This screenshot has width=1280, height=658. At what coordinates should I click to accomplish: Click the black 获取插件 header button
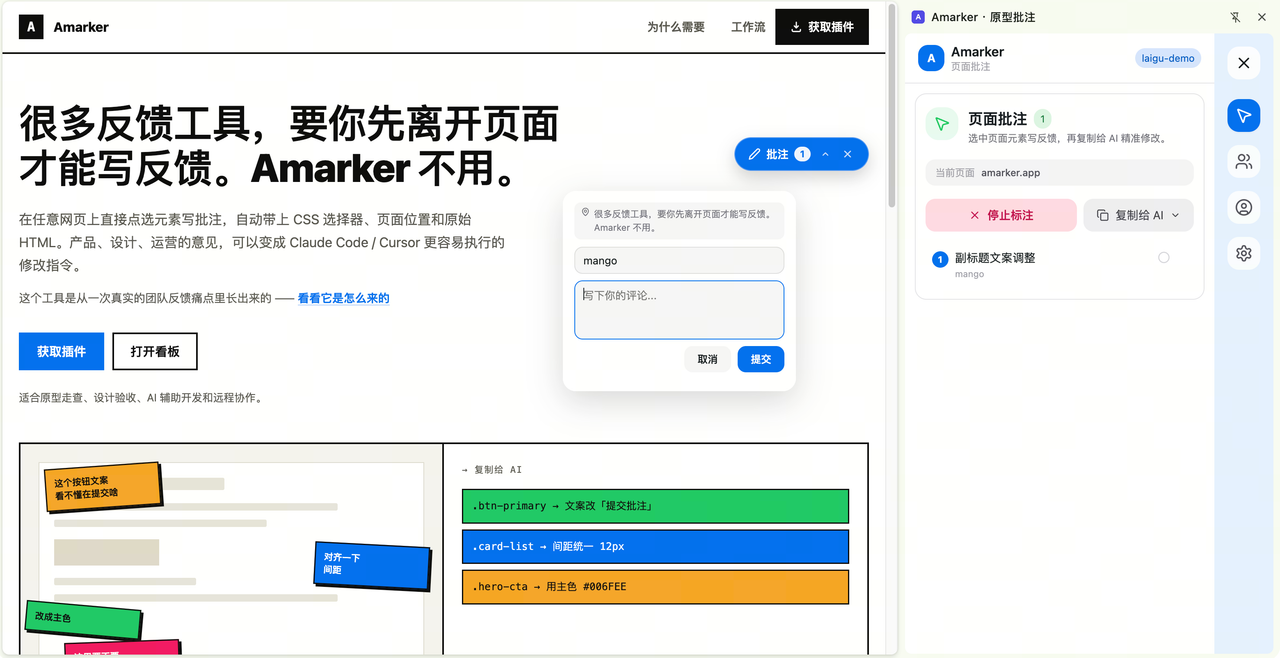point(822,27)
